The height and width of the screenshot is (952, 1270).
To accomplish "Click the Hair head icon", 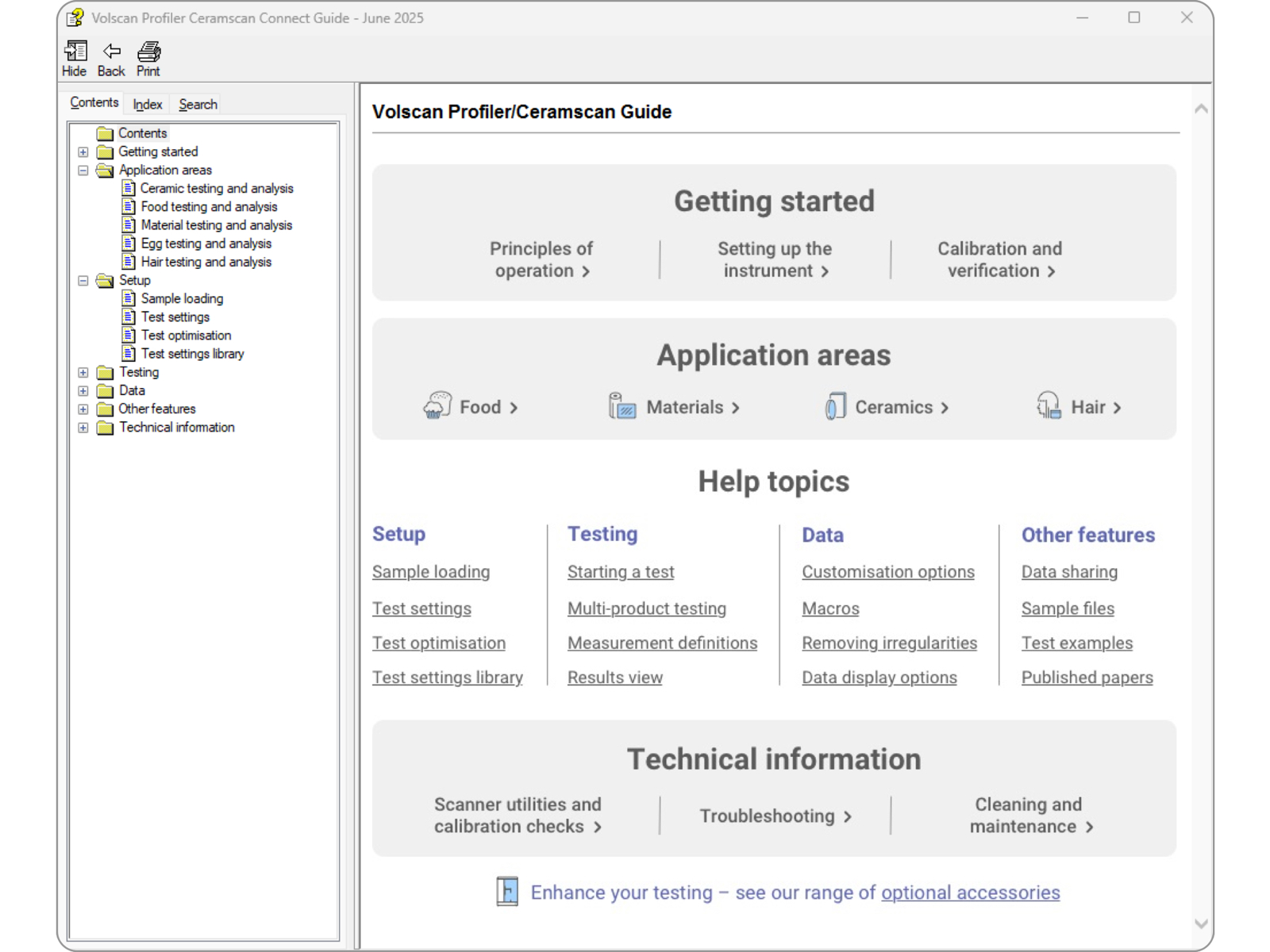I will 1049,405.
